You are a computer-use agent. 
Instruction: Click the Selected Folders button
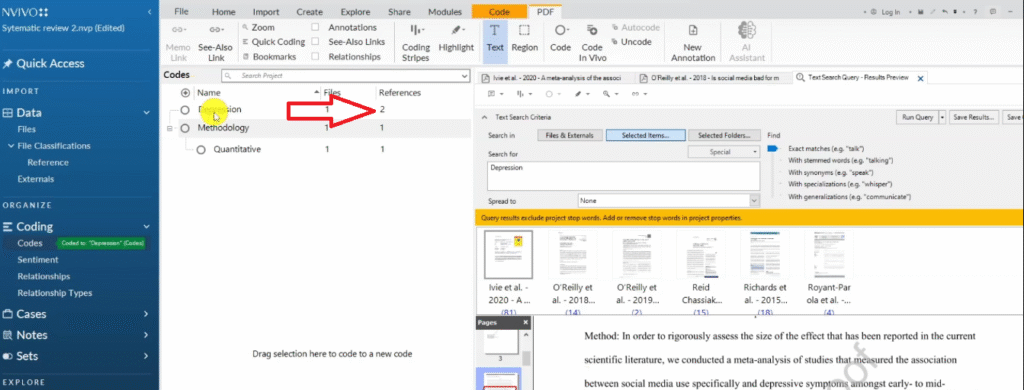click(724, 135)
